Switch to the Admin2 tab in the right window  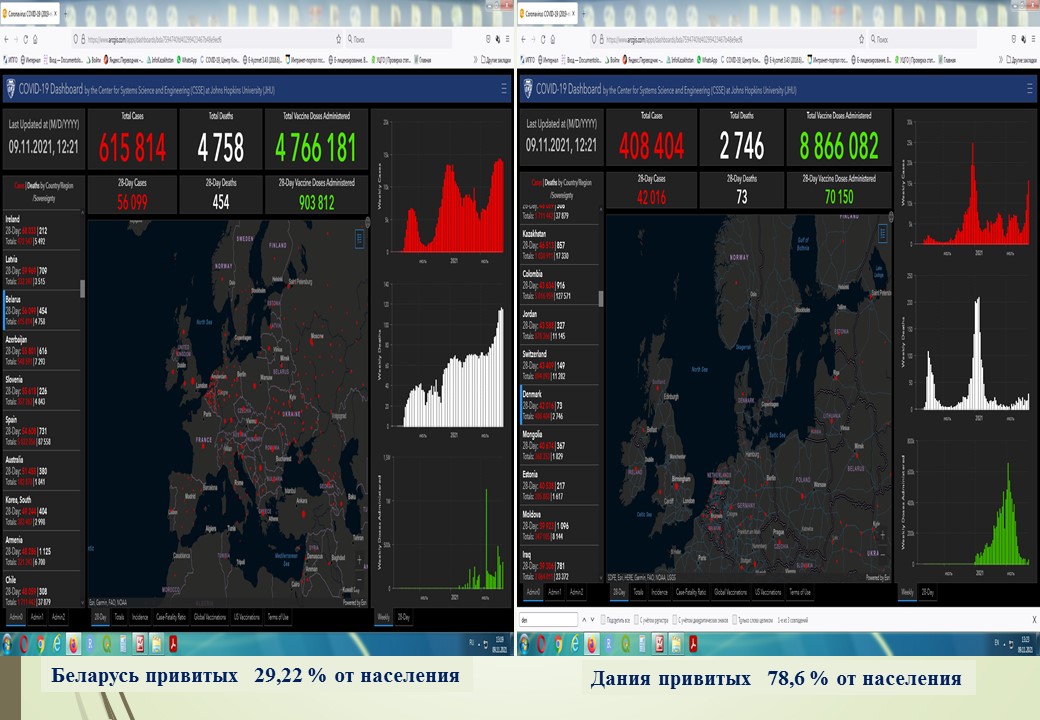[x=576, y=591]
